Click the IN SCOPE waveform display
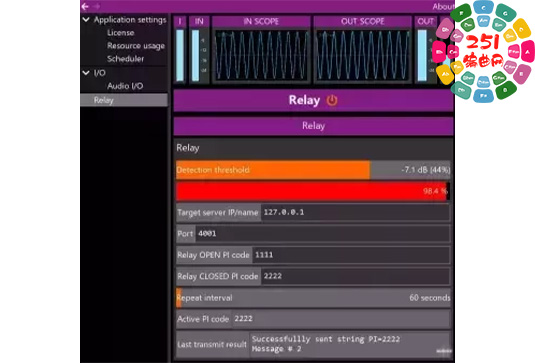This screenshot has height=363, width=535. [261, 56]
